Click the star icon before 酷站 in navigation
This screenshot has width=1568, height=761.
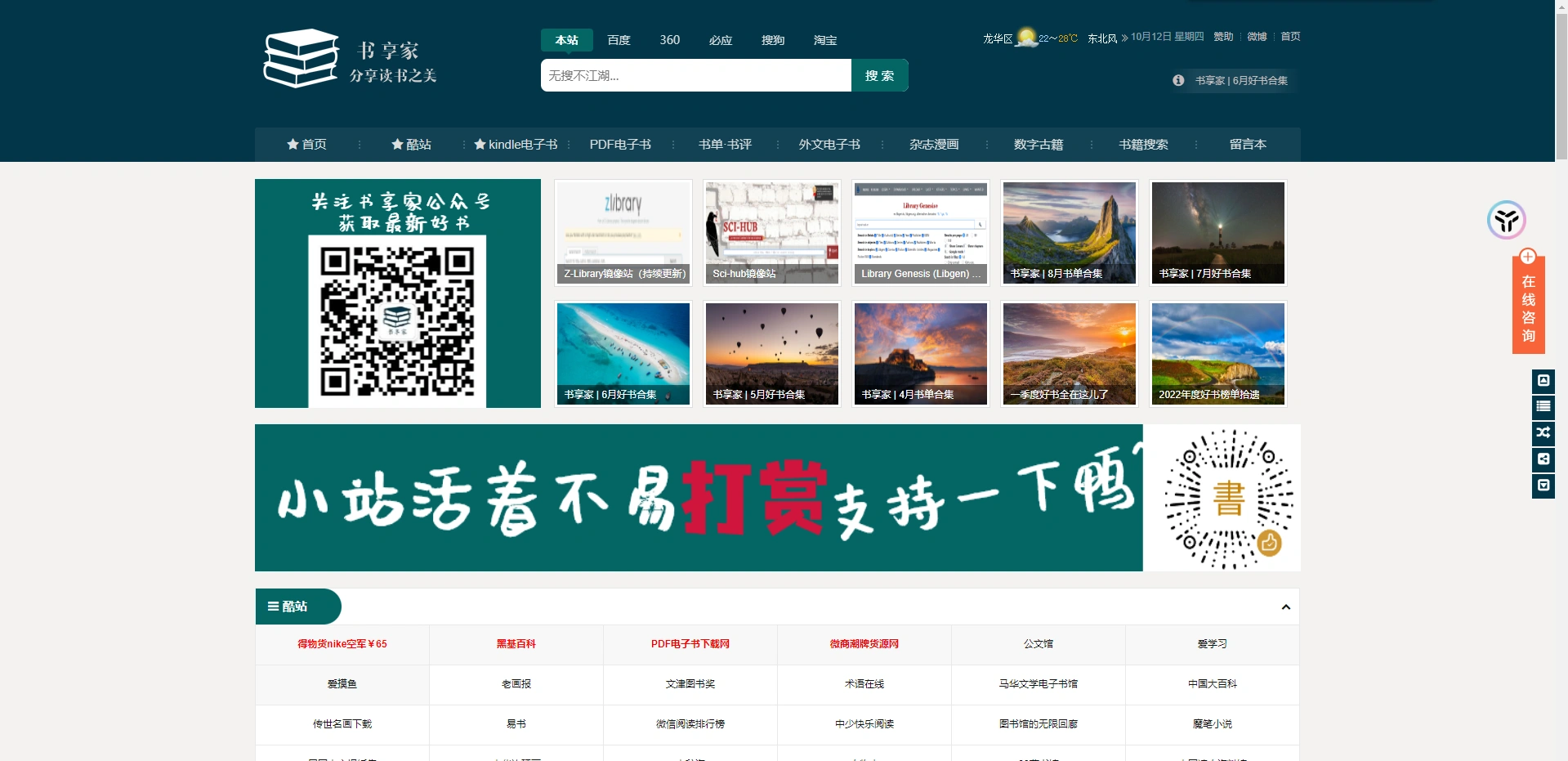click(x=397, y=144)
